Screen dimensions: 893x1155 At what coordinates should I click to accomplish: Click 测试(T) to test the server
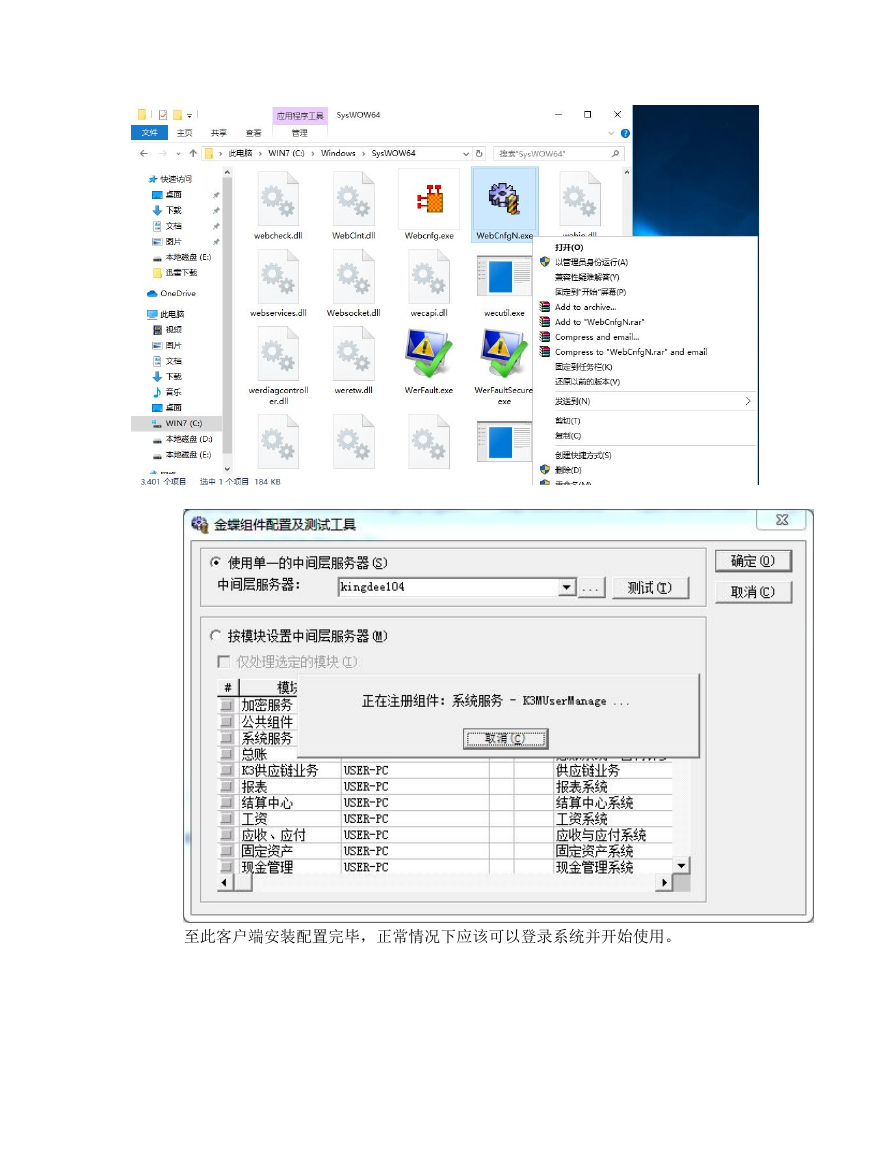point(650,587)
